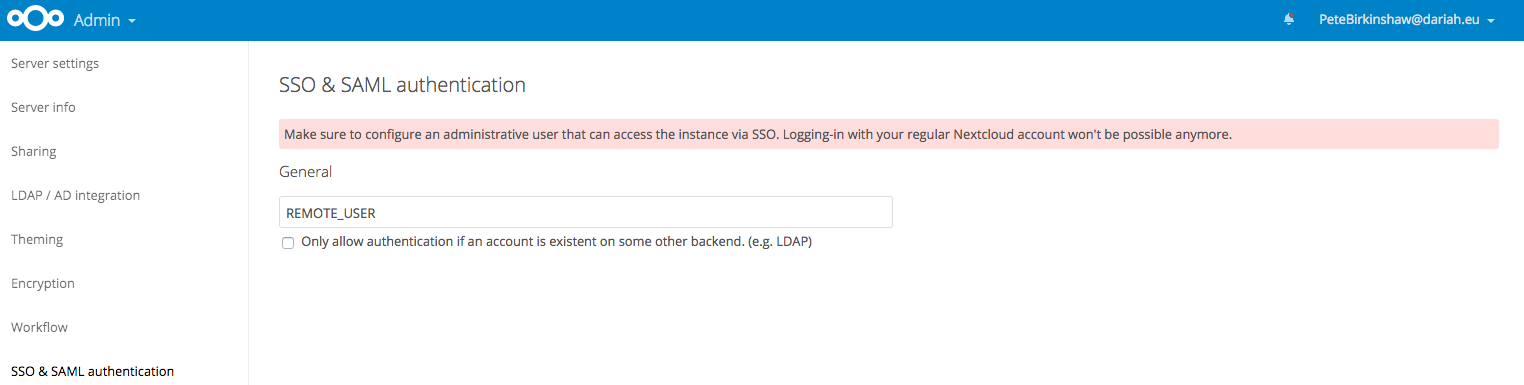Click the 'Only allow authentication' checkbox label
Viewport: 1524px width, 385px height.
[556, 242]
